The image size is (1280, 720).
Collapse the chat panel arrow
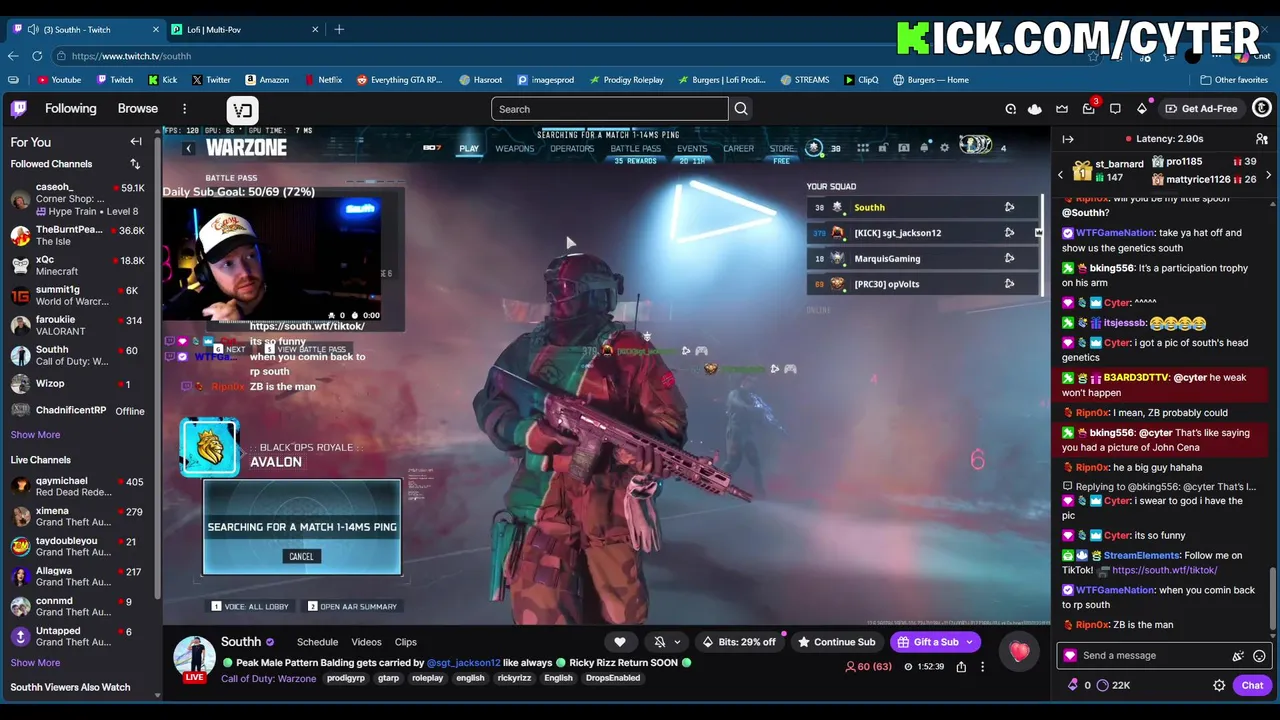[1068, 139]
